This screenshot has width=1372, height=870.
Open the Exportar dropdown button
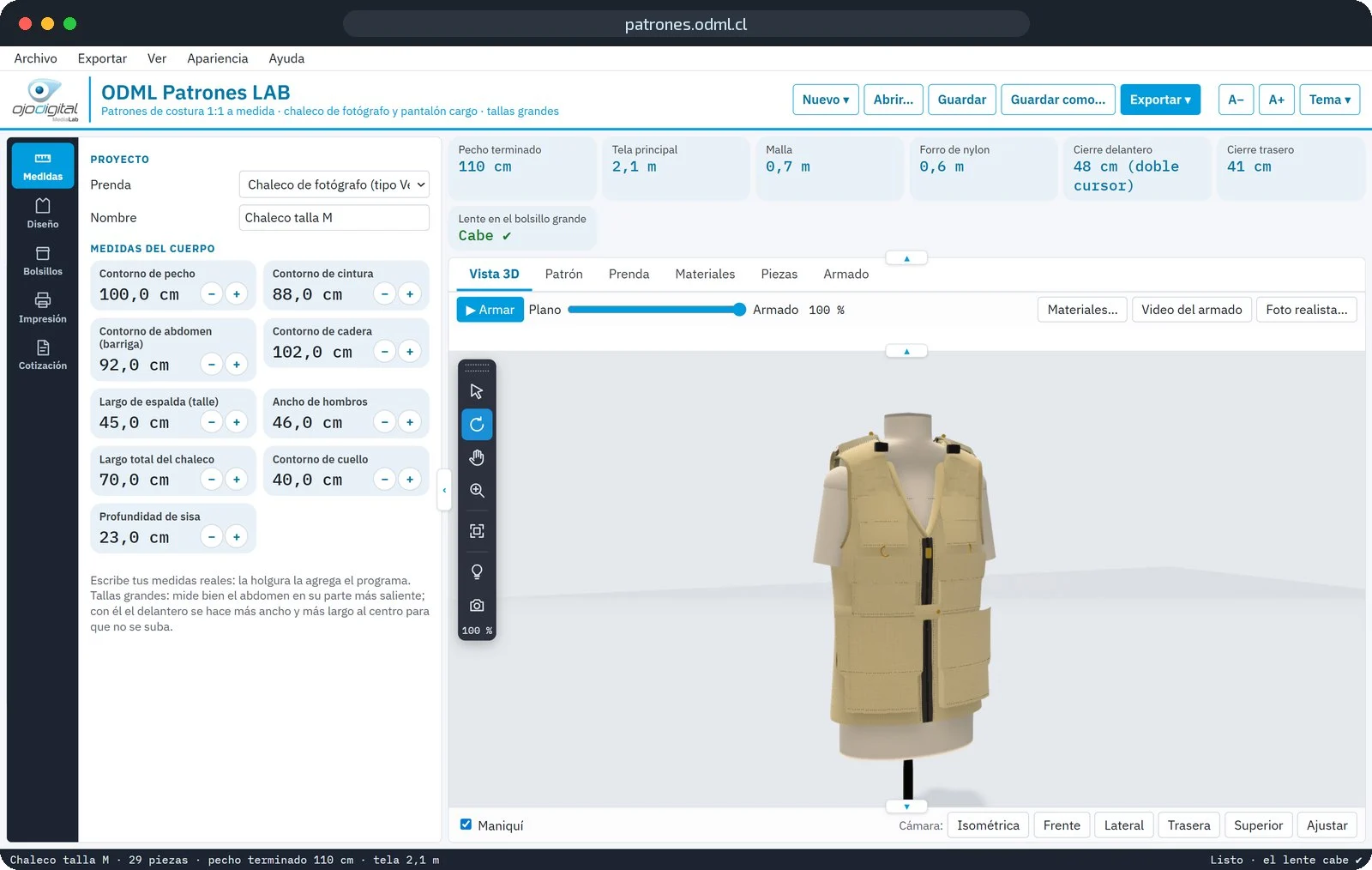[1160, 100]
